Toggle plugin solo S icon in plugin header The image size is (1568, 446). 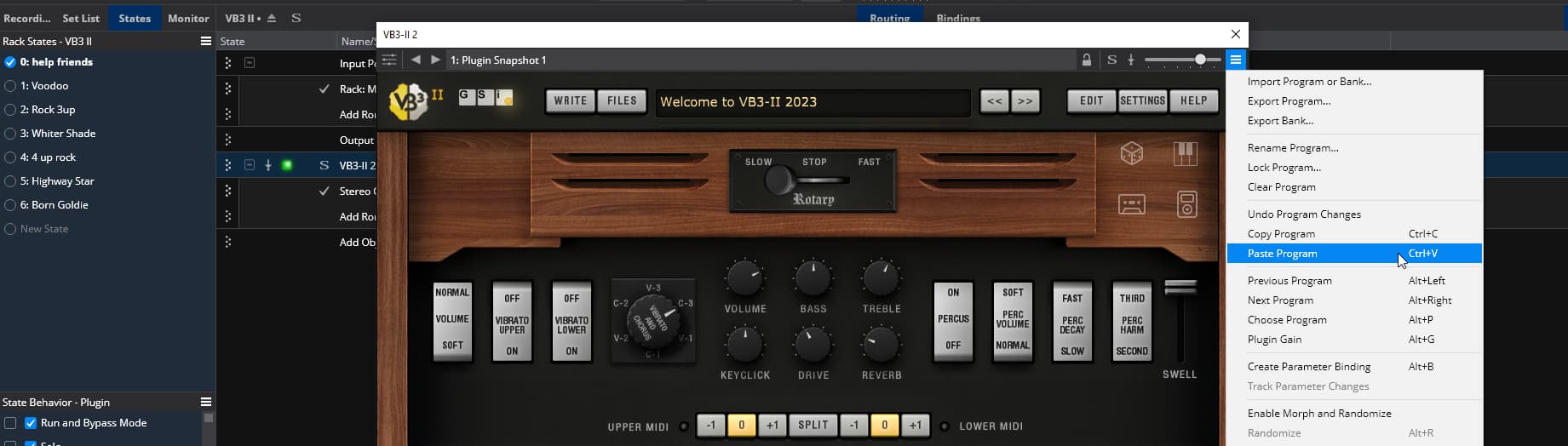(x=1111, y=60)
